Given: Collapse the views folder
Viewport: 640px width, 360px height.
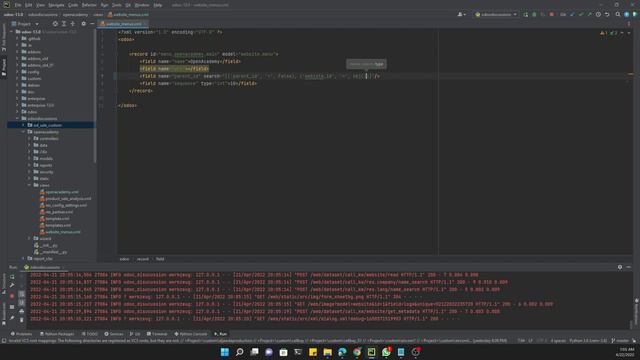Looking at the screenshot, I should coord(29,185).
